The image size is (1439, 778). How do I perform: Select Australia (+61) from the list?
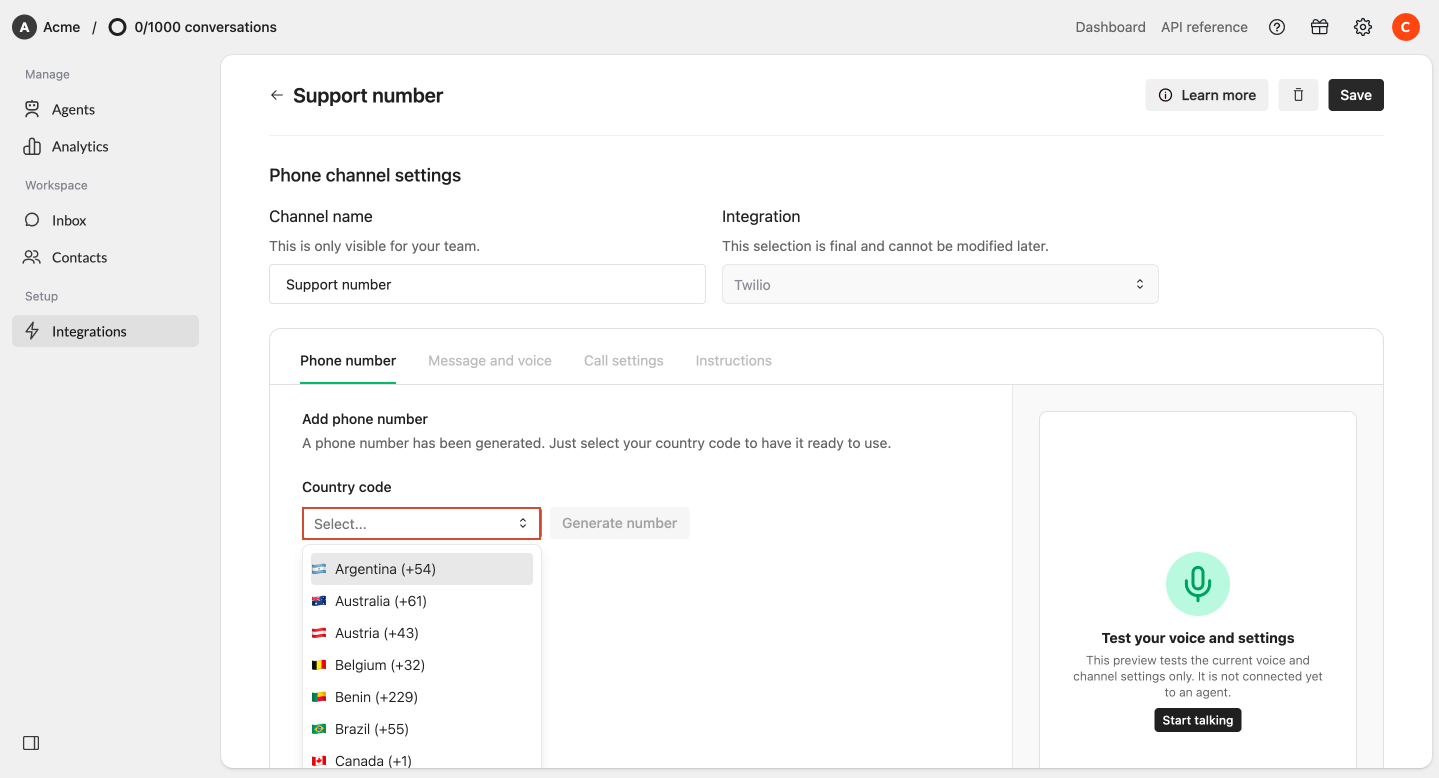tap(421, 601)
